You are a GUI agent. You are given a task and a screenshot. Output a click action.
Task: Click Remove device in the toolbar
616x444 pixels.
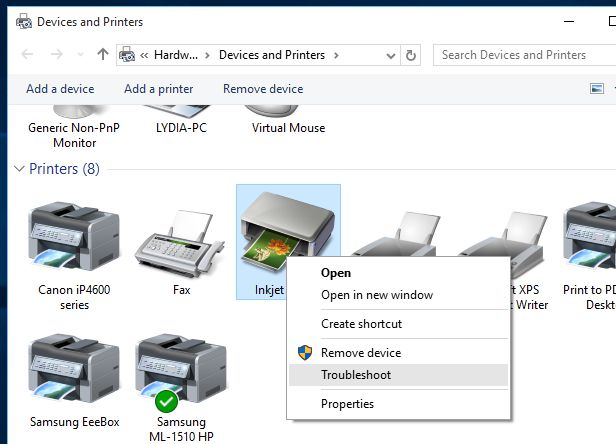point(263,89)
